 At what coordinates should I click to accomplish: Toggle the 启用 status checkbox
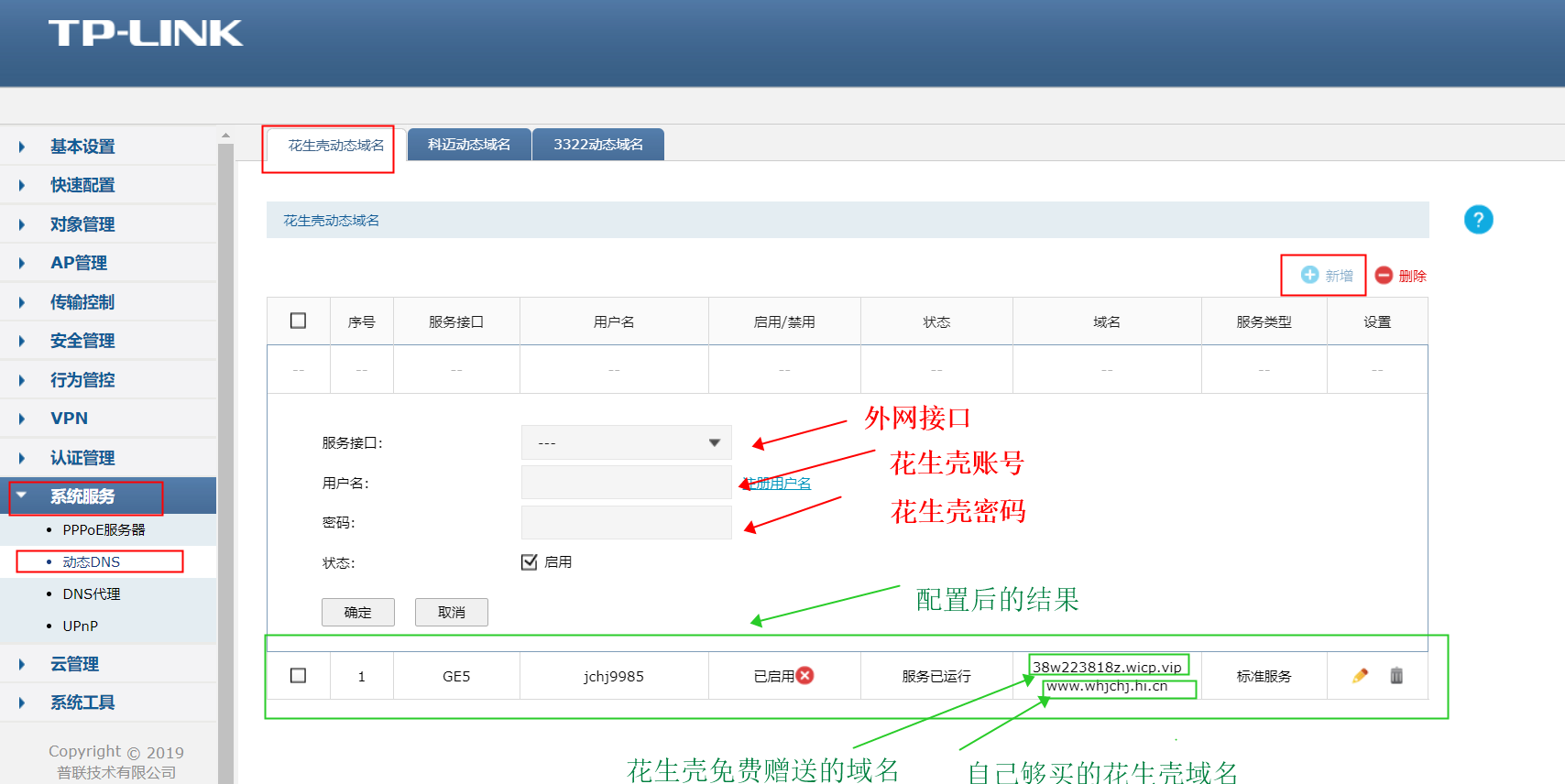529,561
